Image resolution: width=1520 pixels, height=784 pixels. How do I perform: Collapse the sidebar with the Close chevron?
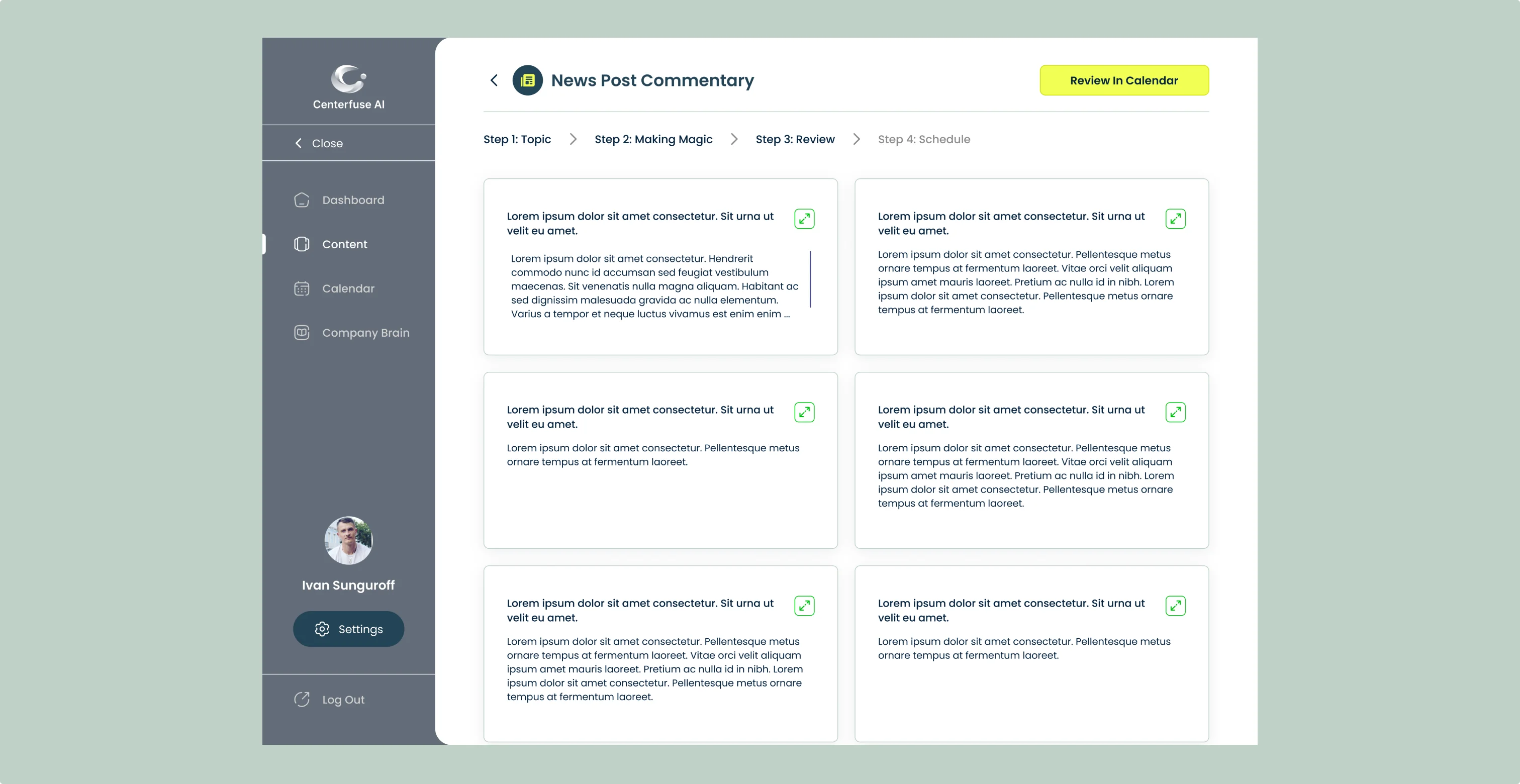click(x=299, y=143)
